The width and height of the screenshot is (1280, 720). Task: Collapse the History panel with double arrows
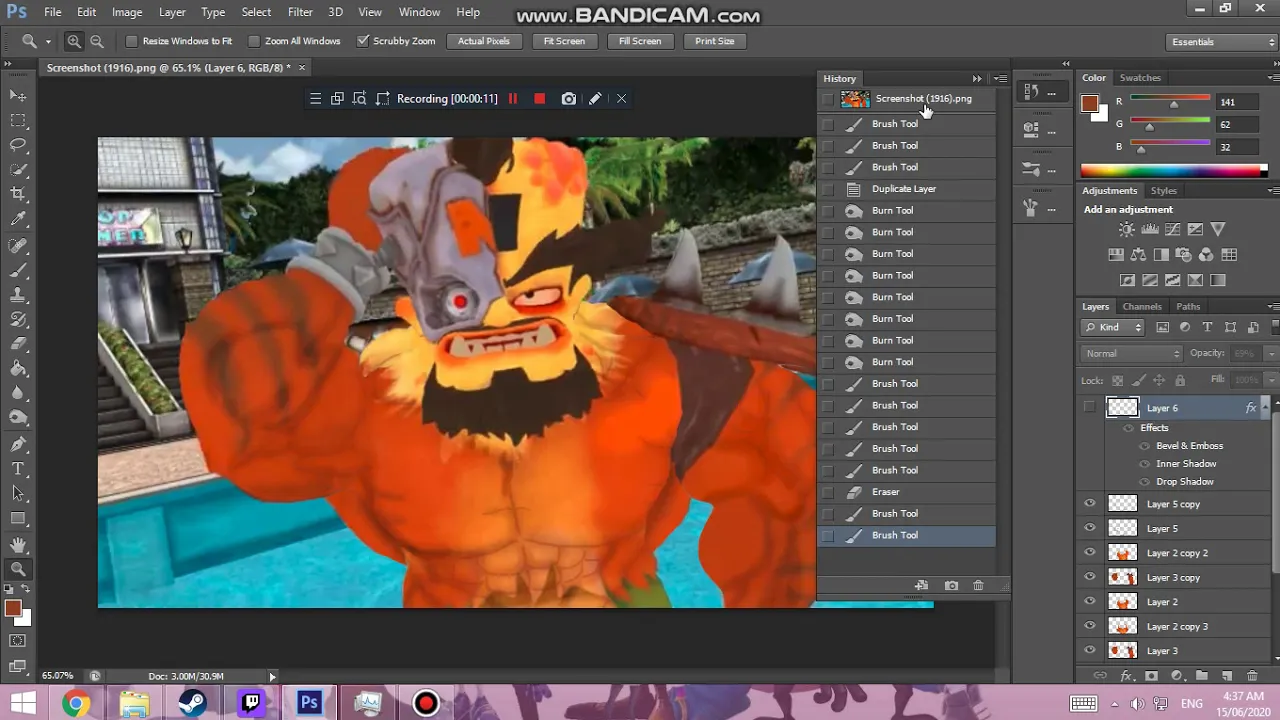(977, 78)
